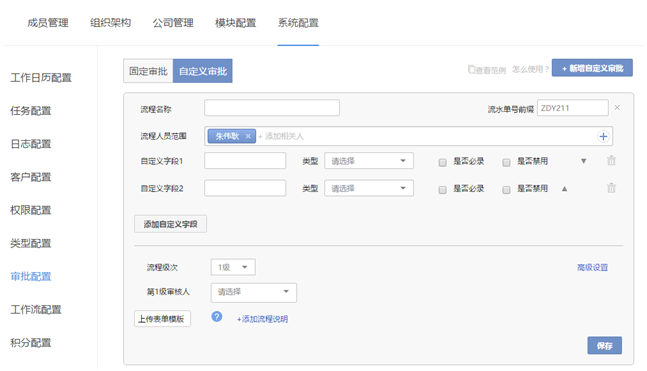Open the 组织架构 top tab

point(111,23)
